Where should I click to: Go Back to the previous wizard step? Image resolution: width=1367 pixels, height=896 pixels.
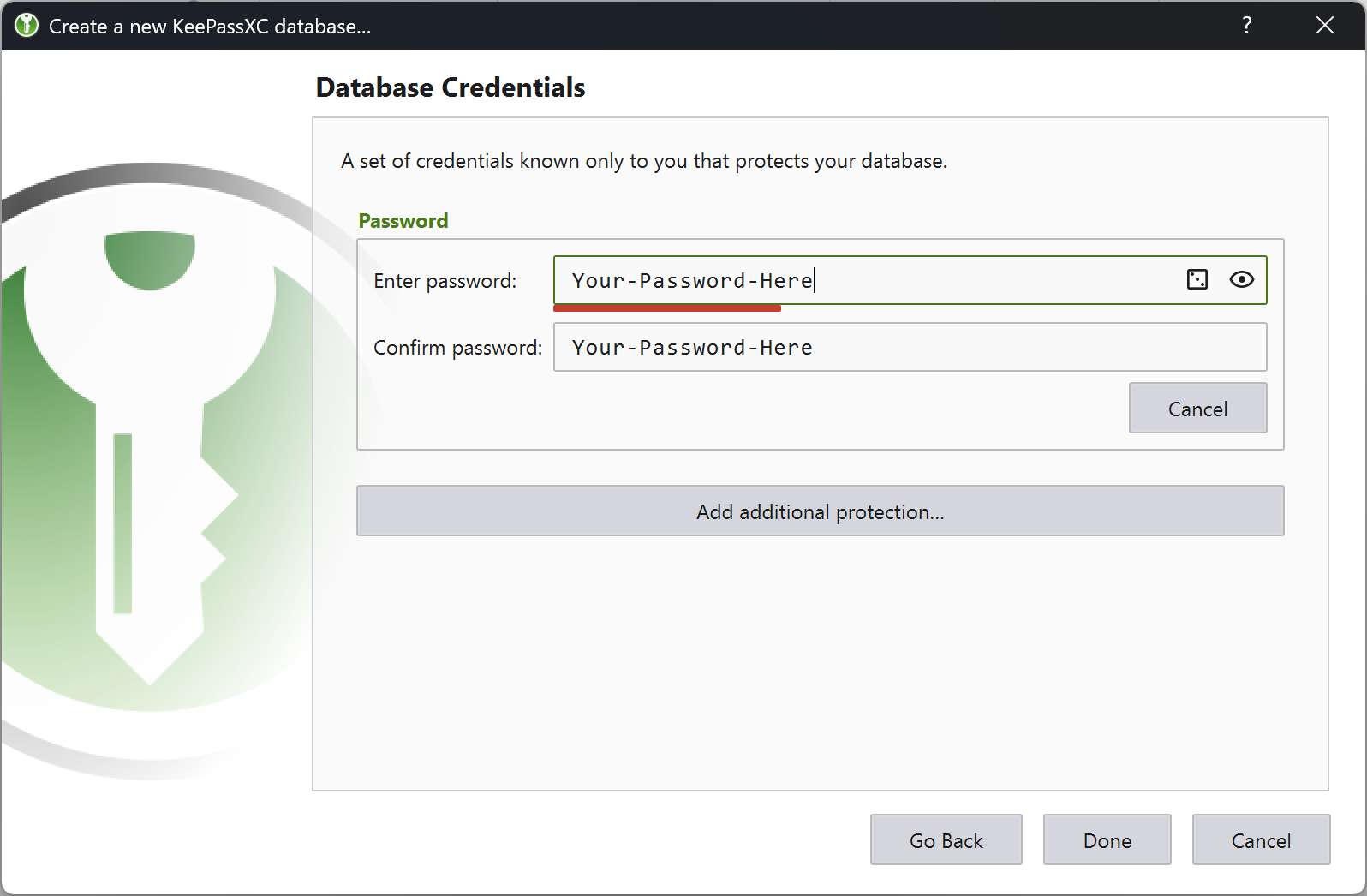point(946,840)
